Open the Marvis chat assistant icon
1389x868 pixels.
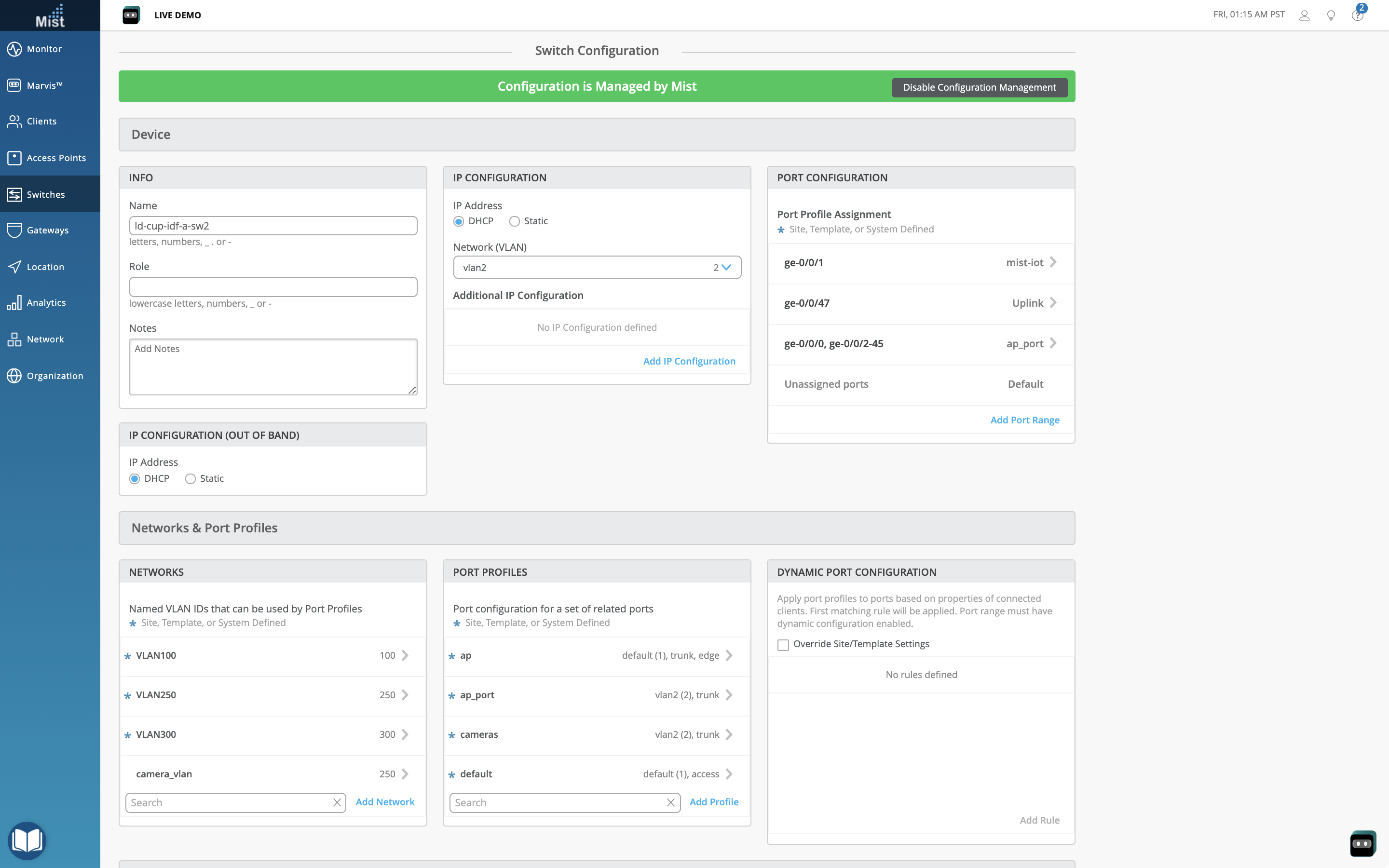click(x=1362, y=843)
